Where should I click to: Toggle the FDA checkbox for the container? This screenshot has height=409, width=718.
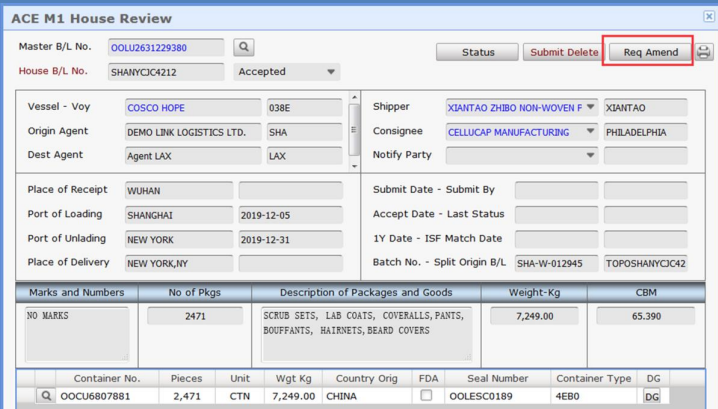click(427, 397)
